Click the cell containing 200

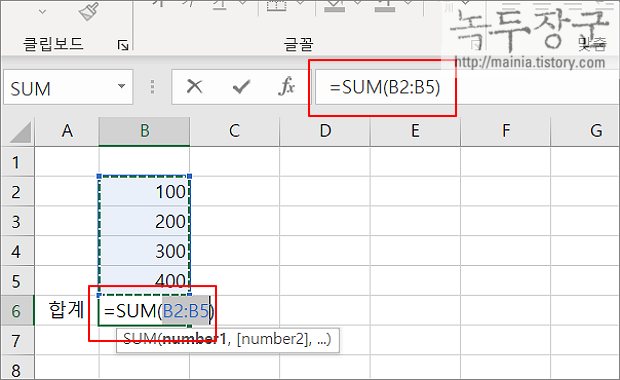click(144, 221)
